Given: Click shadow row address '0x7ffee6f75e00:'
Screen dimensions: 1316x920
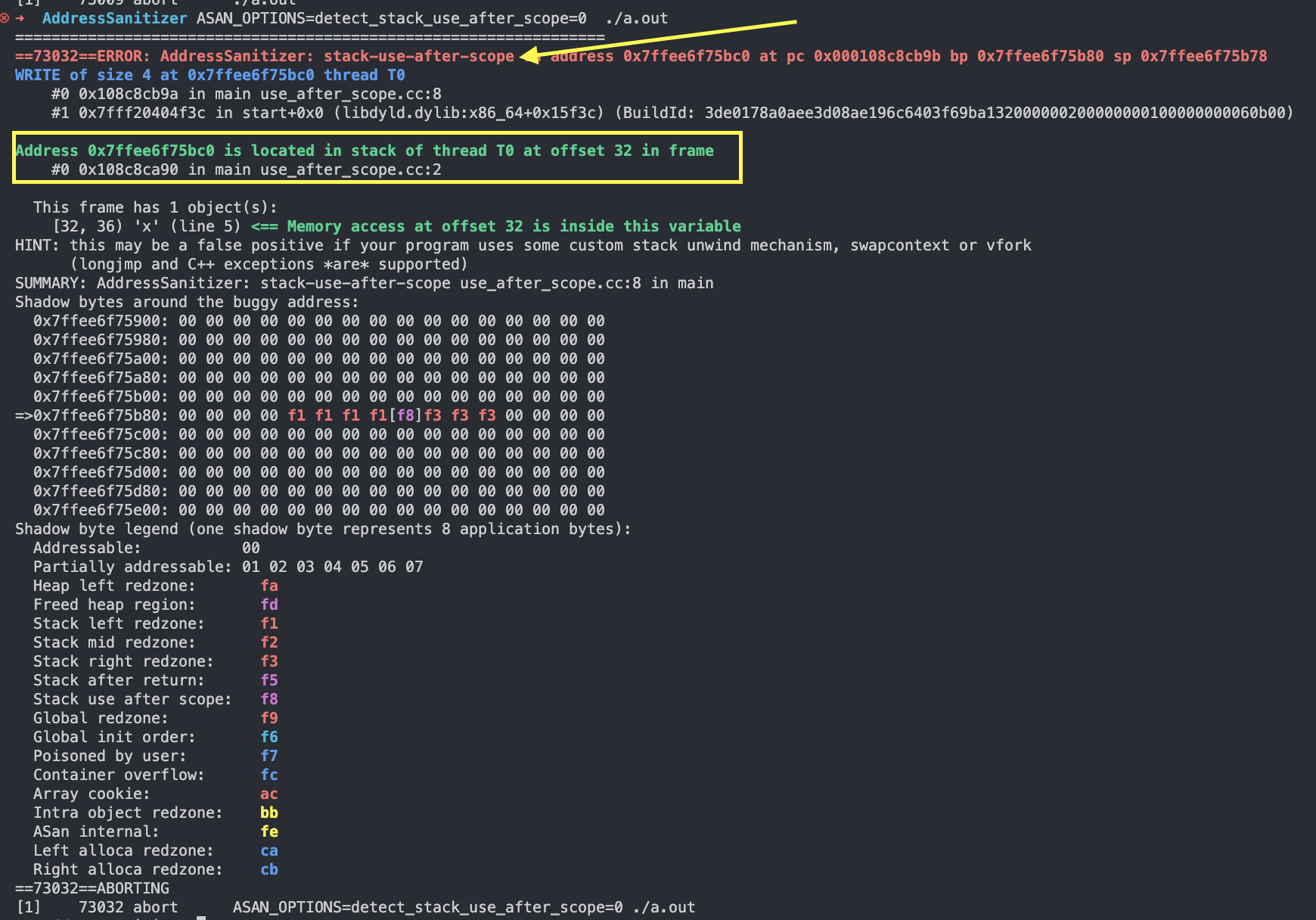Looking at the screenshot, I should click(x=101, y=510).
